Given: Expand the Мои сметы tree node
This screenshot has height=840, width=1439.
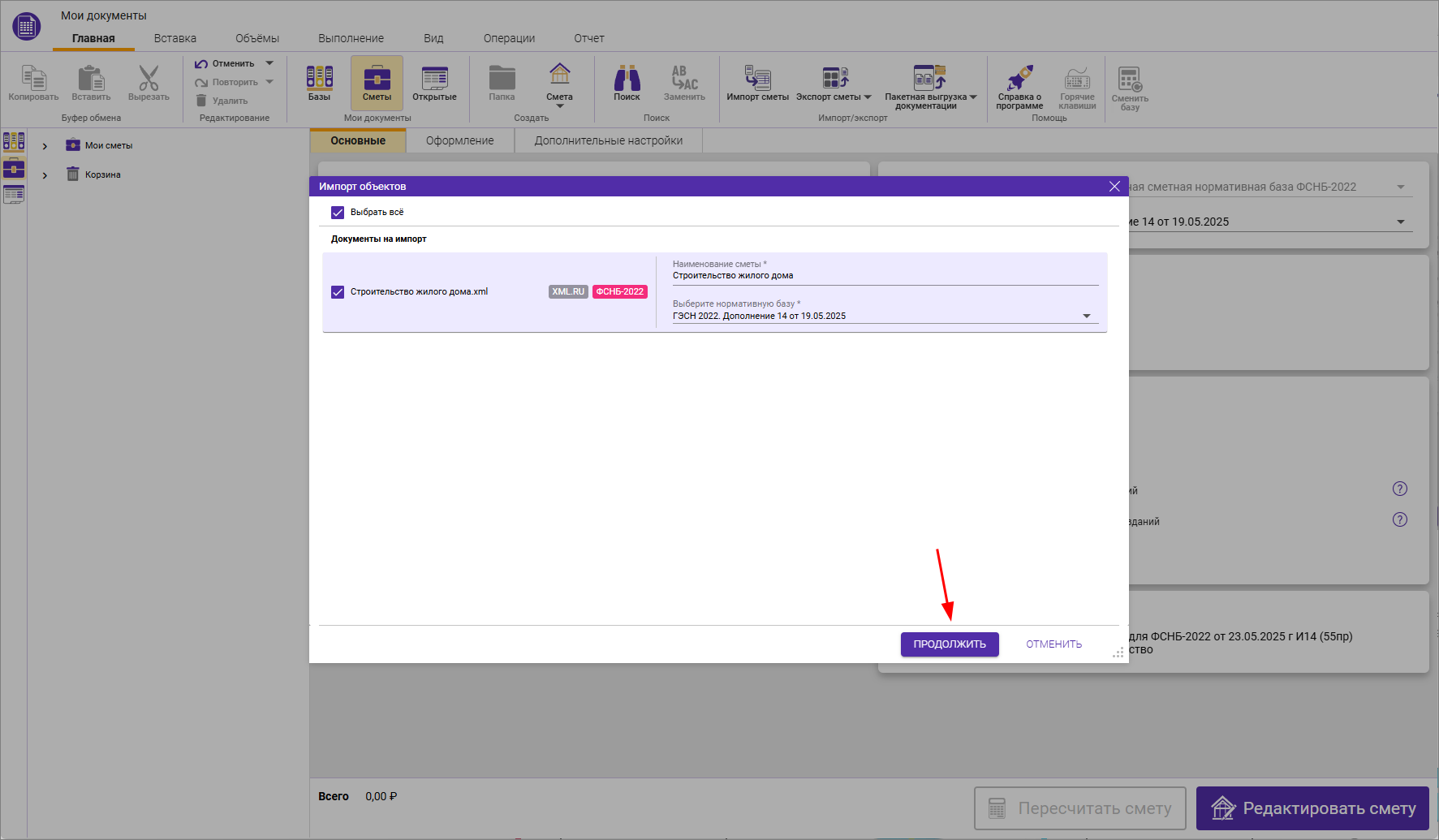Looking at the screenshot, I should (x=45, y=146).
